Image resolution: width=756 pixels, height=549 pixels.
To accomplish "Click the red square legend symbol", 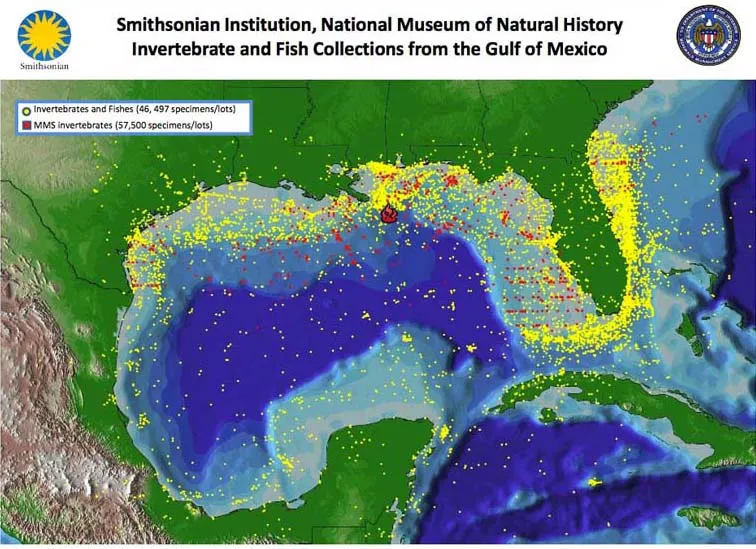I will tap(27, 125).
